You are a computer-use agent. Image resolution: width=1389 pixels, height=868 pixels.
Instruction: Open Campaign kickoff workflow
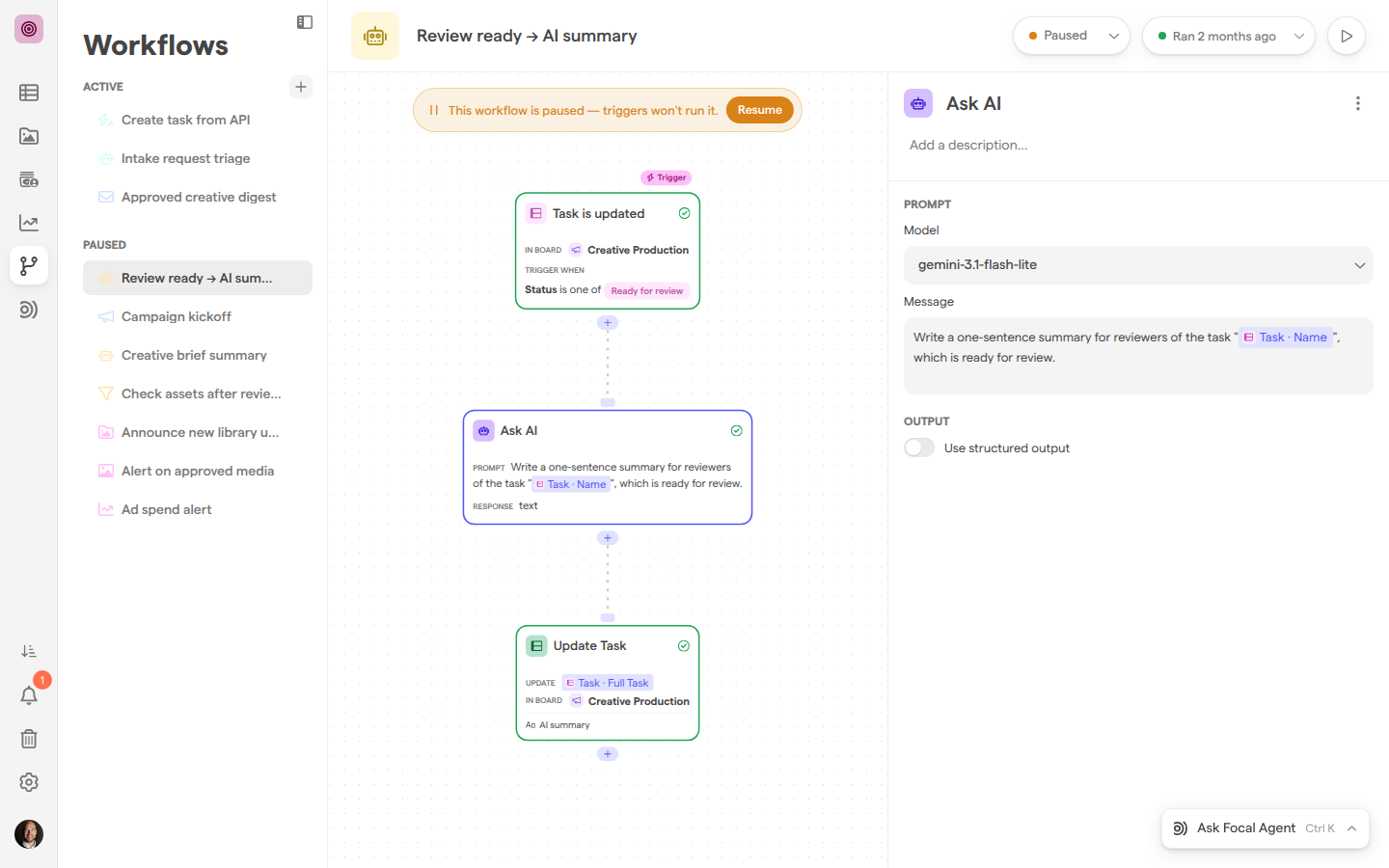pos(198,316)
